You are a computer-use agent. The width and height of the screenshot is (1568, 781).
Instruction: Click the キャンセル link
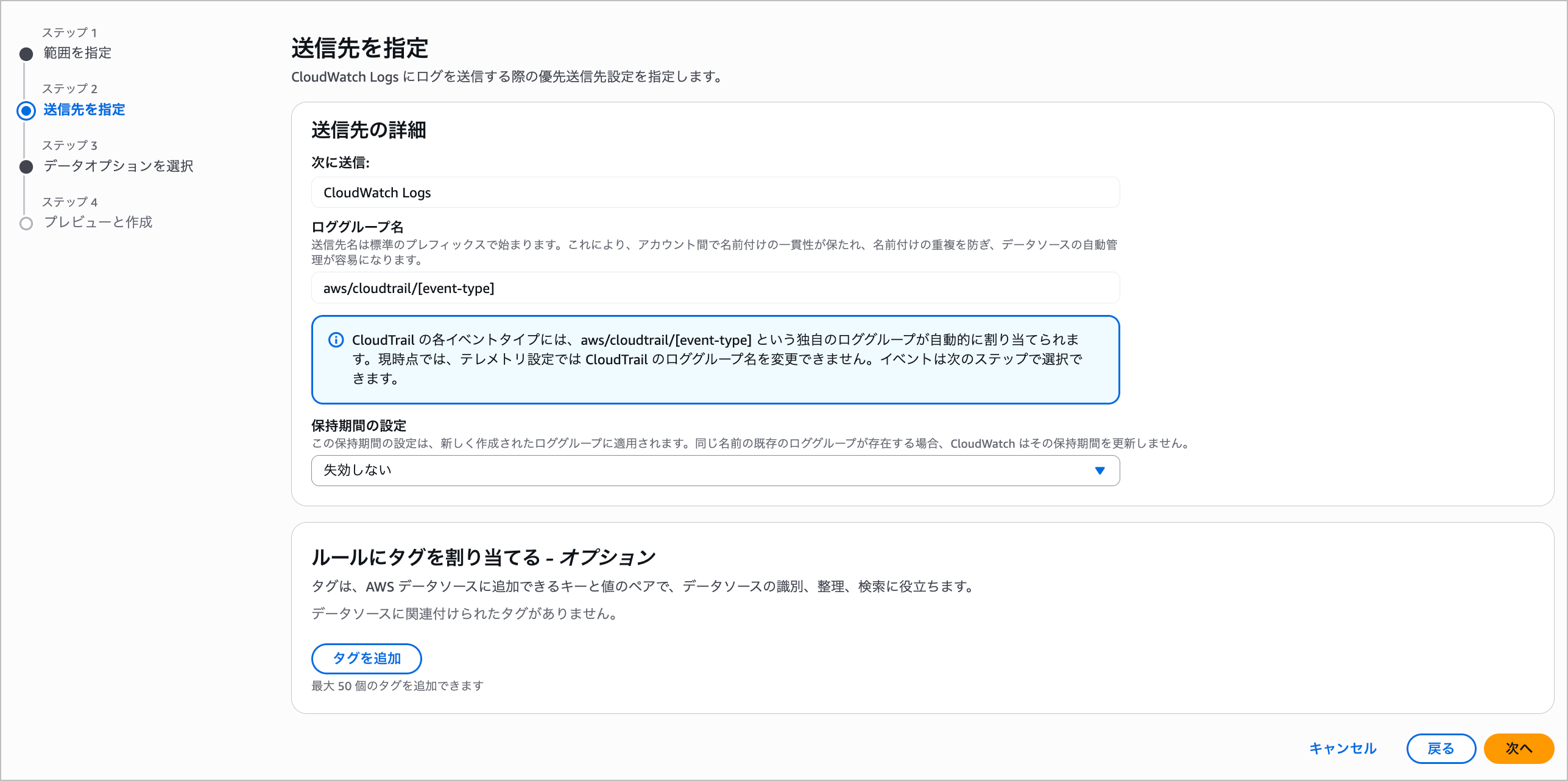[x=1343, y=749]
